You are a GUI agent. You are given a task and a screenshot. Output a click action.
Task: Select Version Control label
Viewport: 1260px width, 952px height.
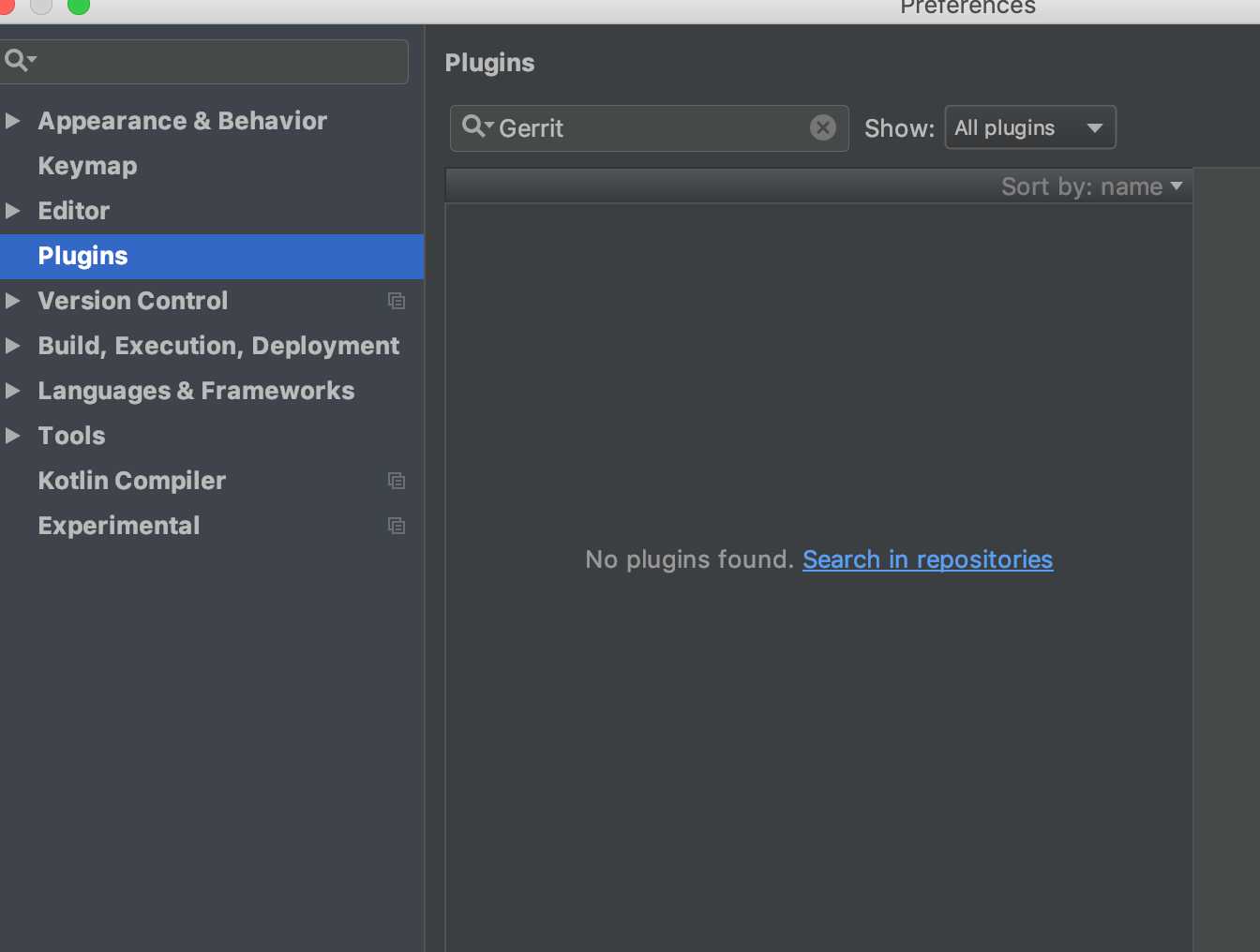pyautogui.click(x=132, y=301)
